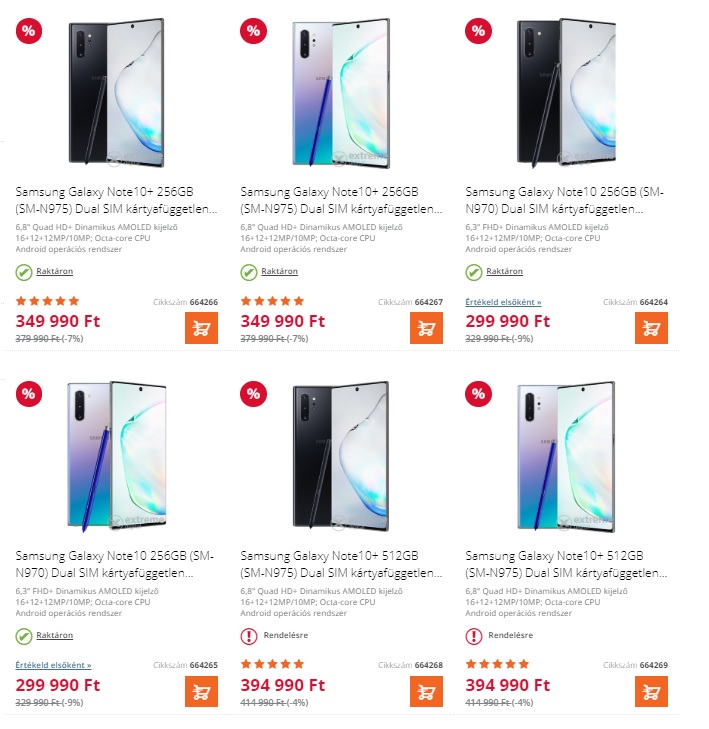Screen dimensions: 709x729
Task: Click 'Értékeld elsőként' link for item 664264
Action: click(503, 301)
